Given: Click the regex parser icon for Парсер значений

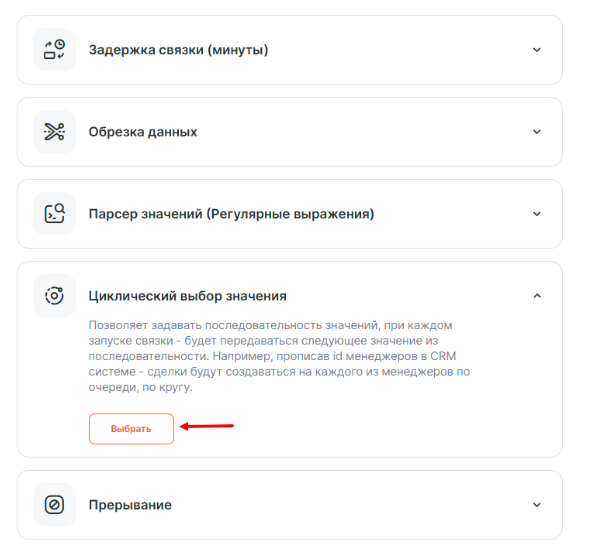Looking at the screenshot, I should tap(54, 213).
